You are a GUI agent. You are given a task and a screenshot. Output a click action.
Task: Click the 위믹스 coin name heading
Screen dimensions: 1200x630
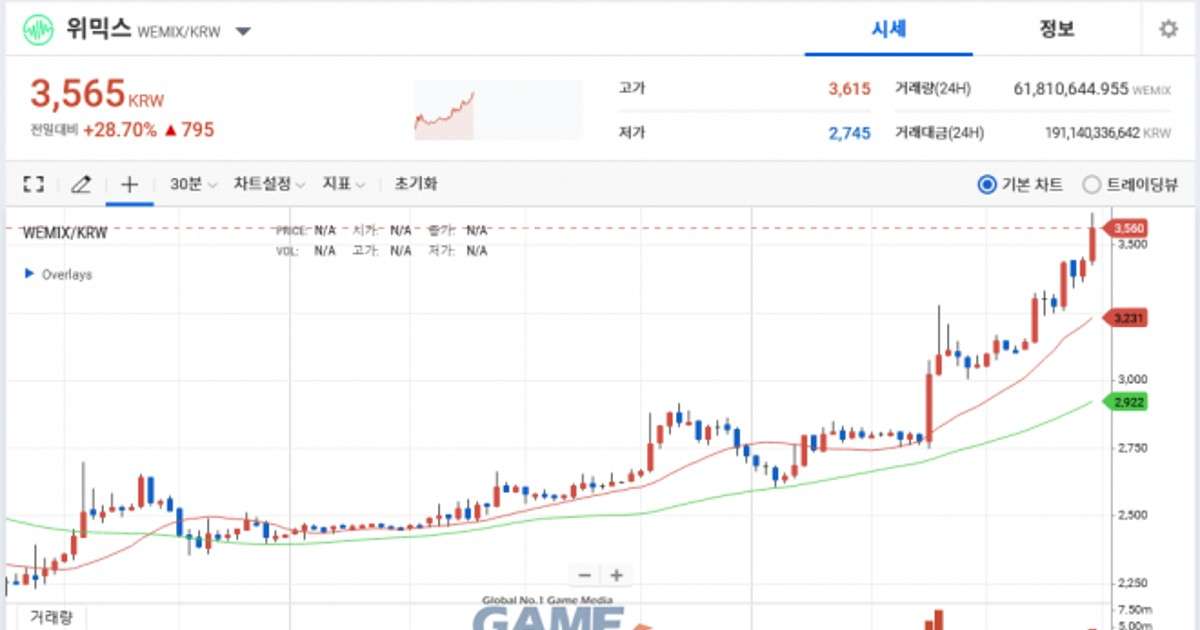(x=99, y=29)
